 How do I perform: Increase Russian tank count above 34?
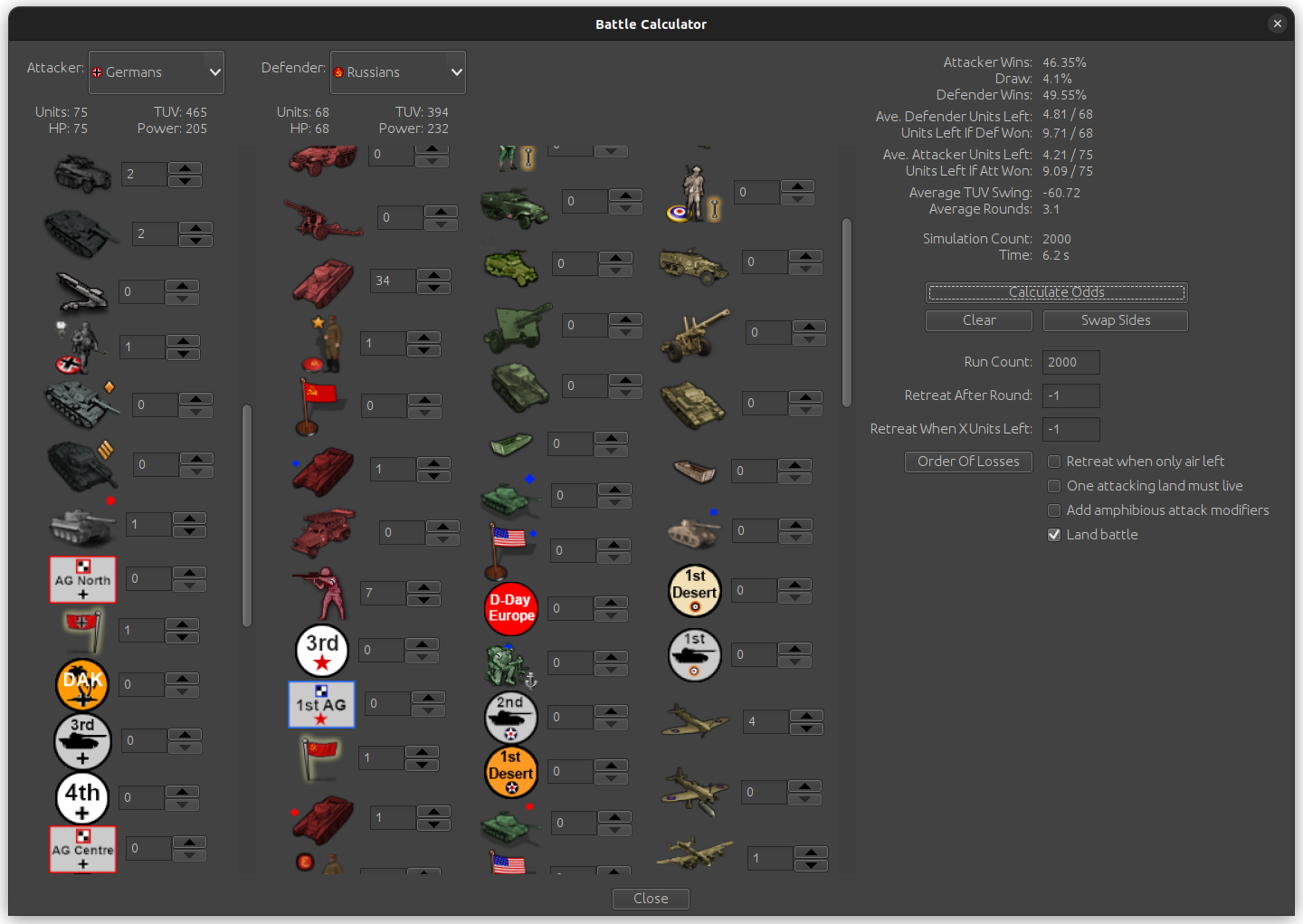point(433,274)
